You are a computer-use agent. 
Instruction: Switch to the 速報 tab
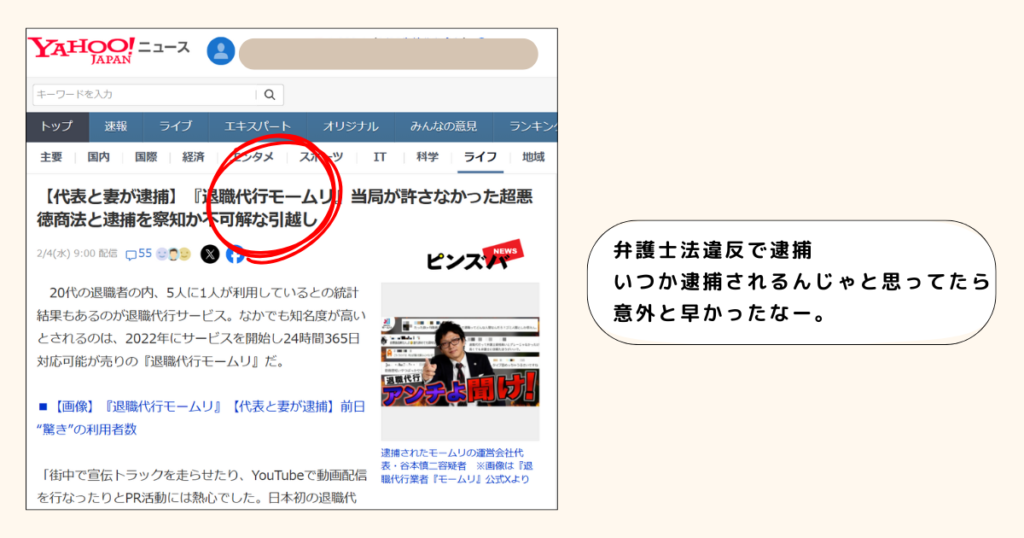[116, 126]
